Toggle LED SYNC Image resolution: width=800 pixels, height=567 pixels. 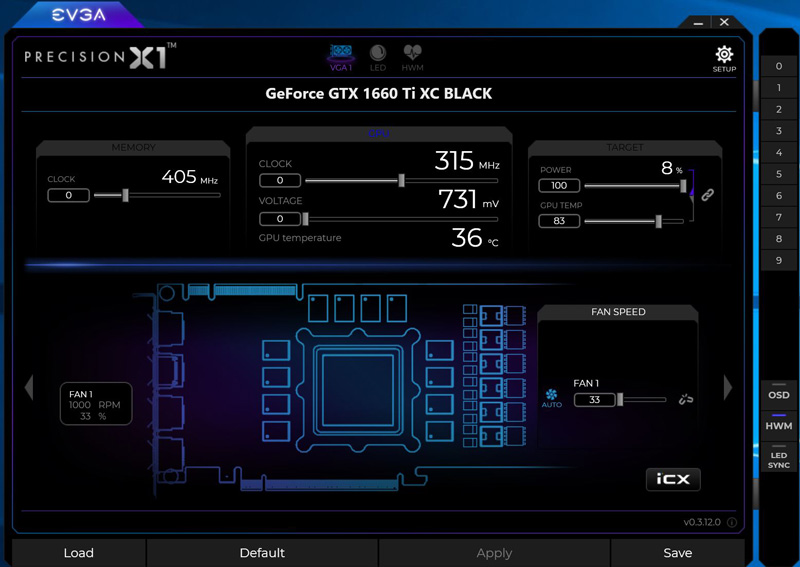coord(779,457)
